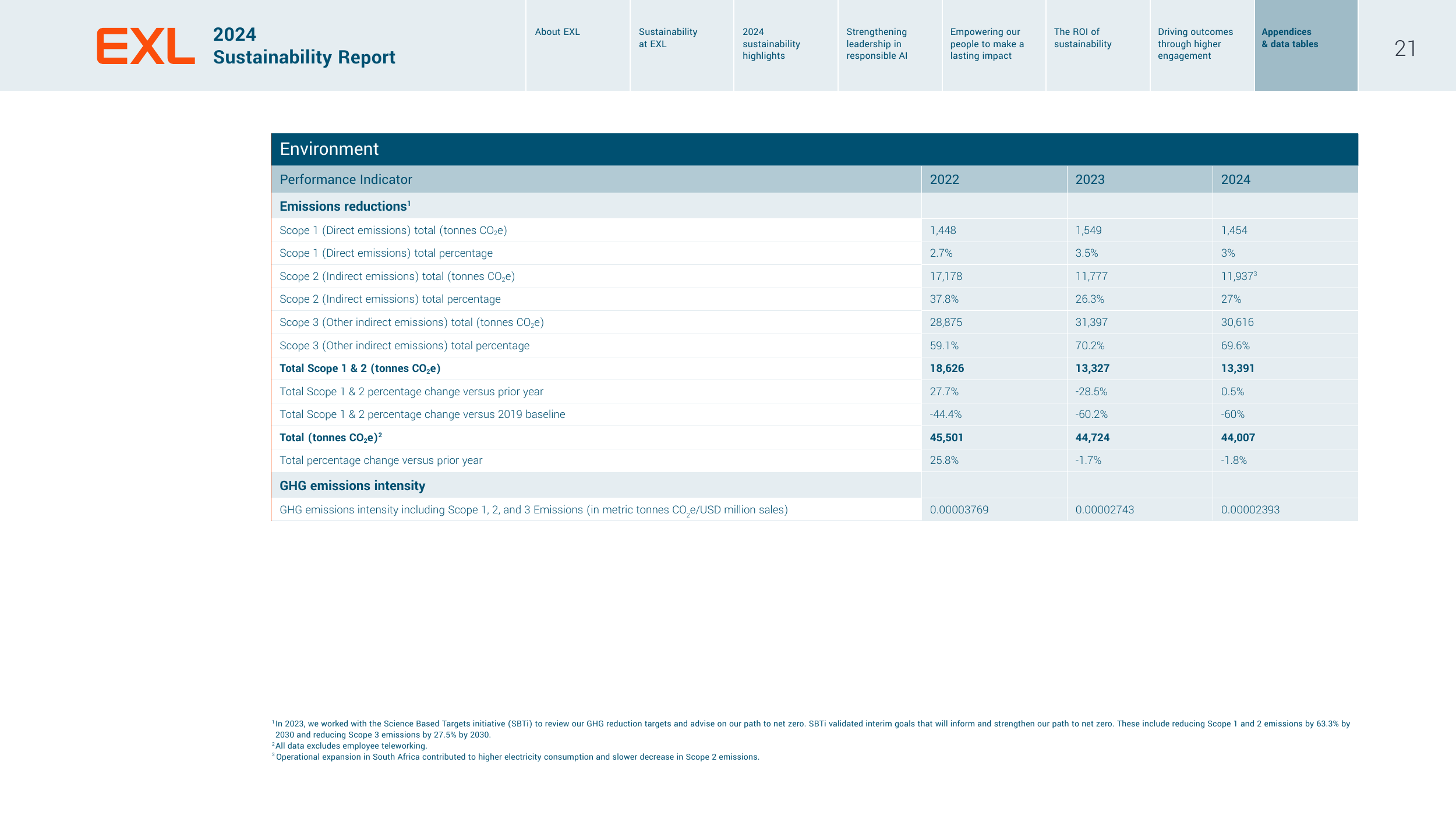Click footnote about South Africa operational expansion
The image size is (1456, 819).
coord(515,757)
